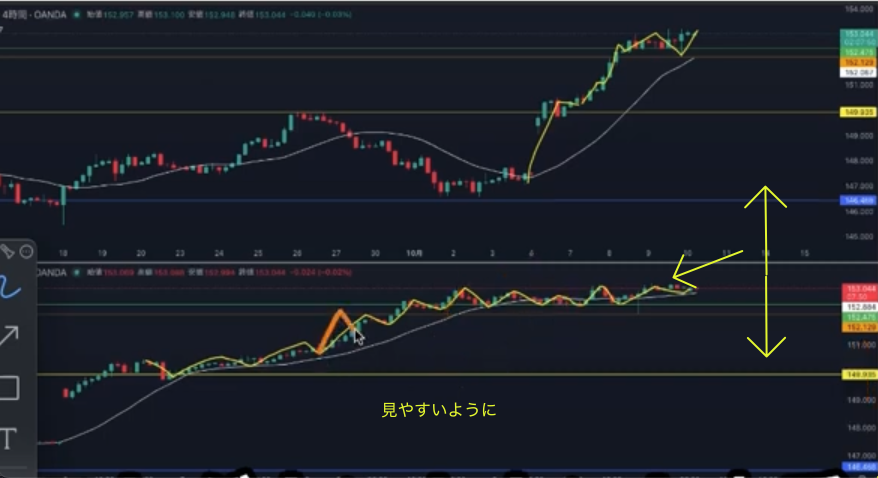Click the red 153.044 price label, lower chart
The image size is (878, 478).
(x=860, y=288)
